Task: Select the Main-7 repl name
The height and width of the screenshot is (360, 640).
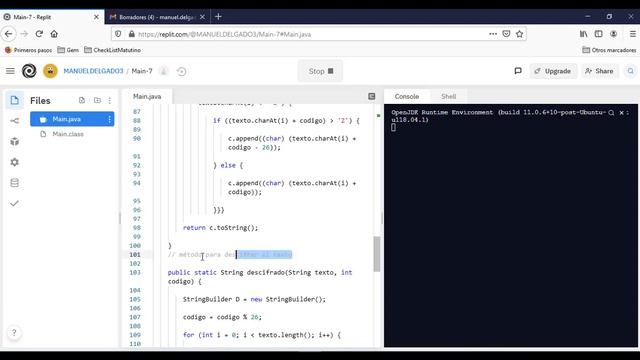Action: (x=142, y=71)
